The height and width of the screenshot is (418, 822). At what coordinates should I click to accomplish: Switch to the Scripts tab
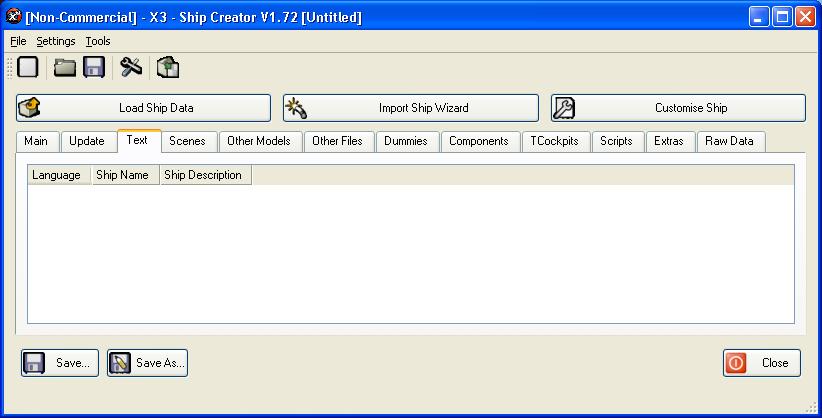[x=616, y=142]
